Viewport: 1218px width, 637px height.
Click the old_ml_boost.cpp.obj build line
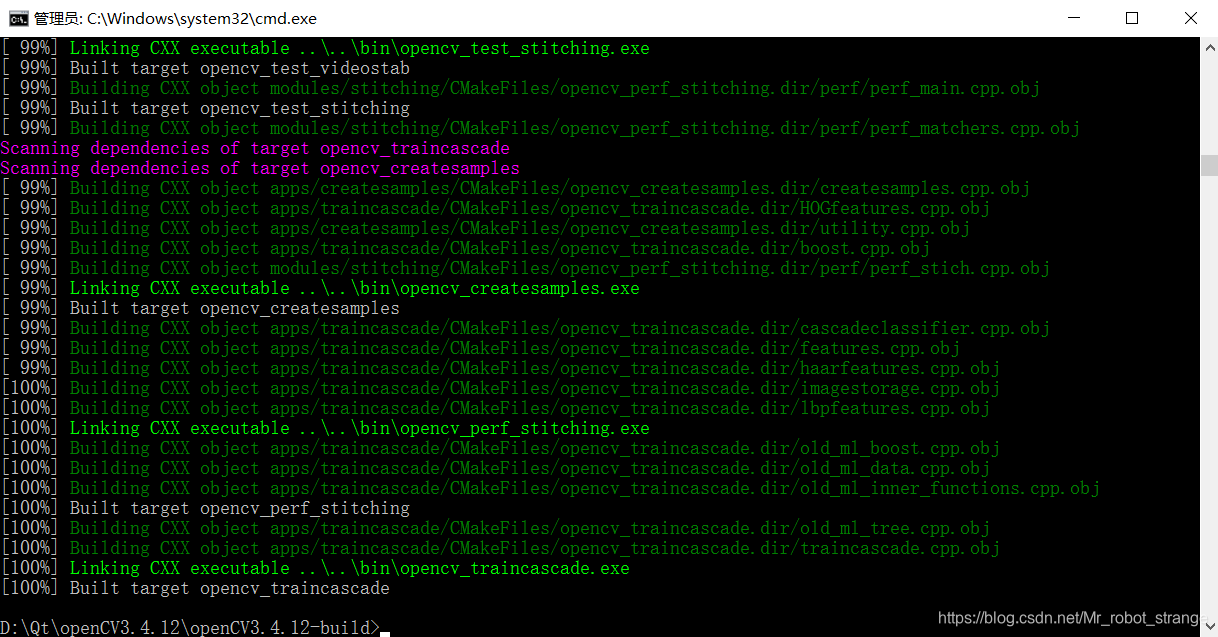[x=500, y=448]
